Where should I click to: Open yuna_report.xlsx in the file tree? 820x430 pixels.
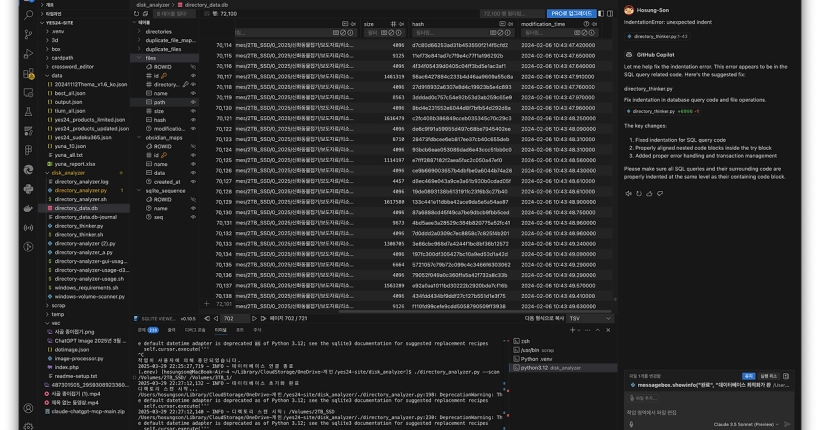76,164
